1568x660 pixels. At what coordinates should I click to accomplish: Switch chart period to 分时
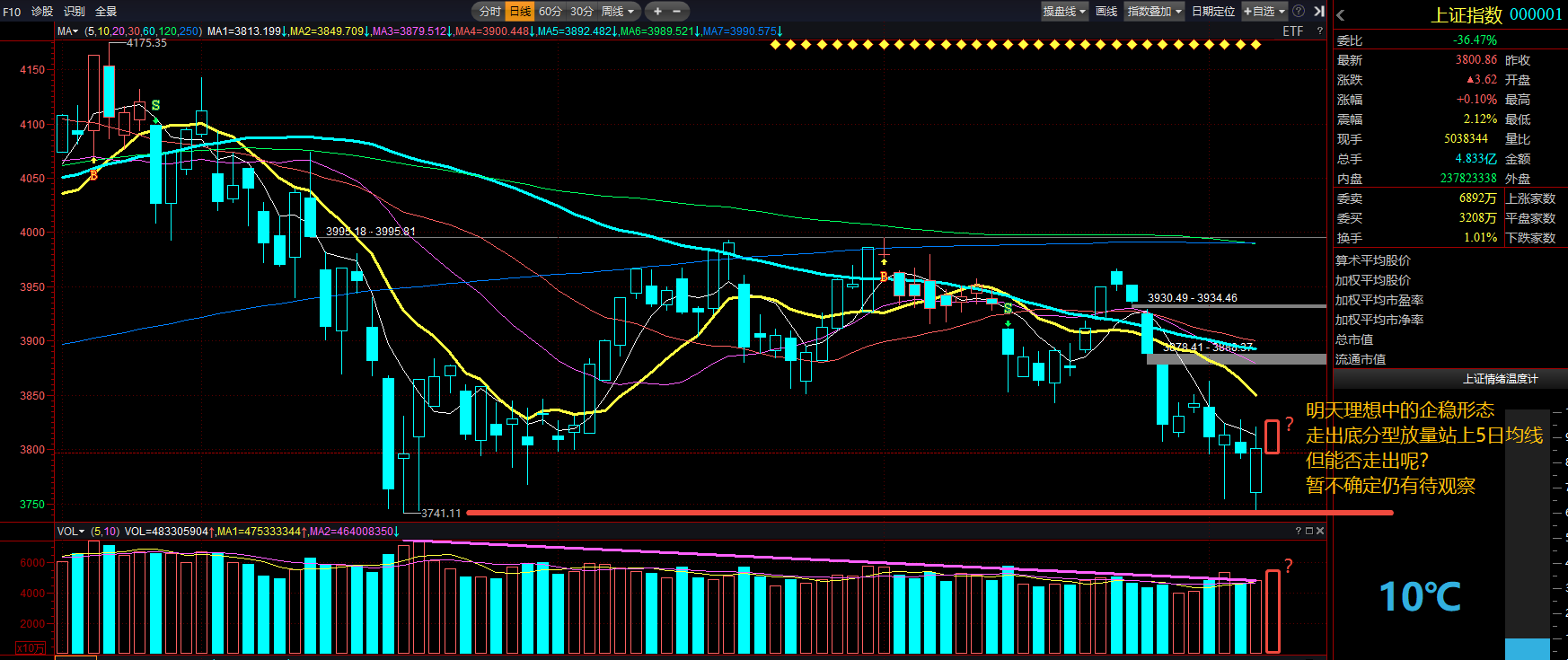[489, 11]
